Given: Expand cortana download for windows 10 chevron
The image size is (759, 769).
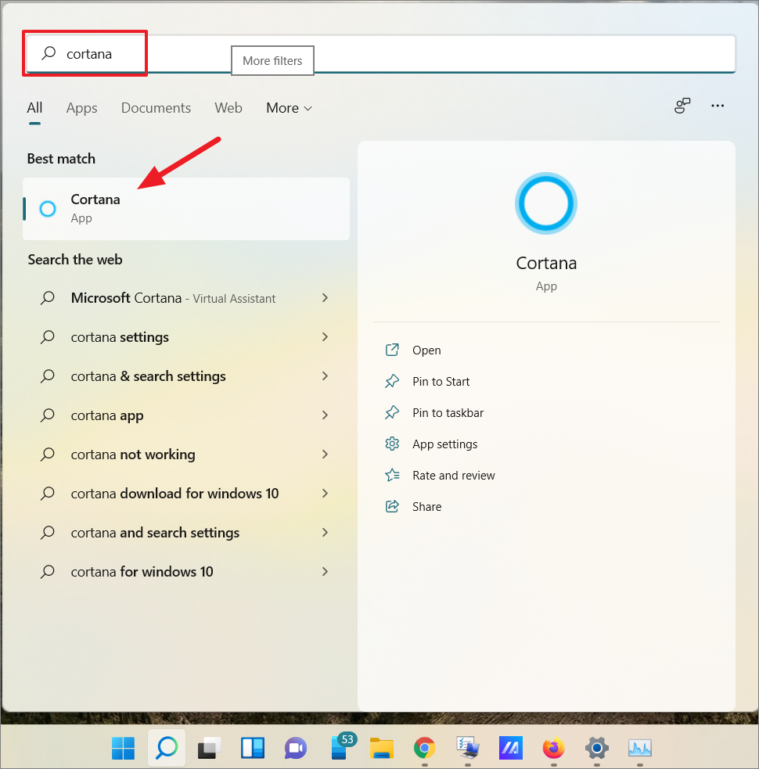Looking at the screenshot, I should tap(325, 493).
